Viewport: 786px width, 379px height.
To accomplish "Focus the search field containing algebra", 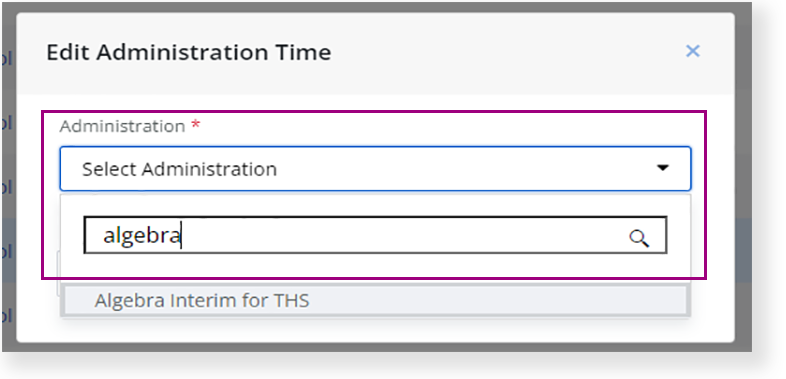I will (375, 235).
